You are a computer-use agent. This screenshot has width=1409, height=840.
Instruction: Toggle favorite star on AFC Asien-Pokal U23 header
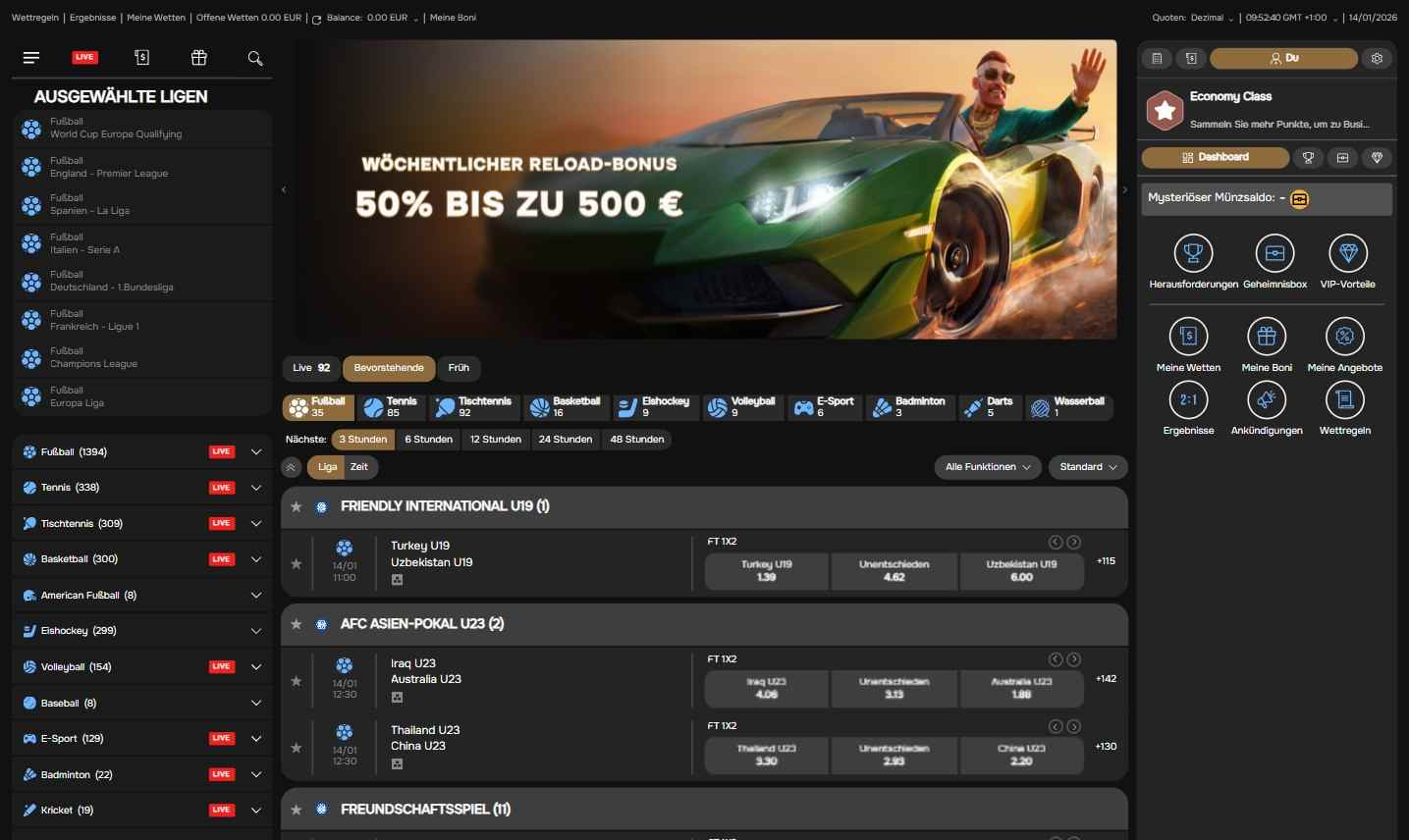(296, 624)
